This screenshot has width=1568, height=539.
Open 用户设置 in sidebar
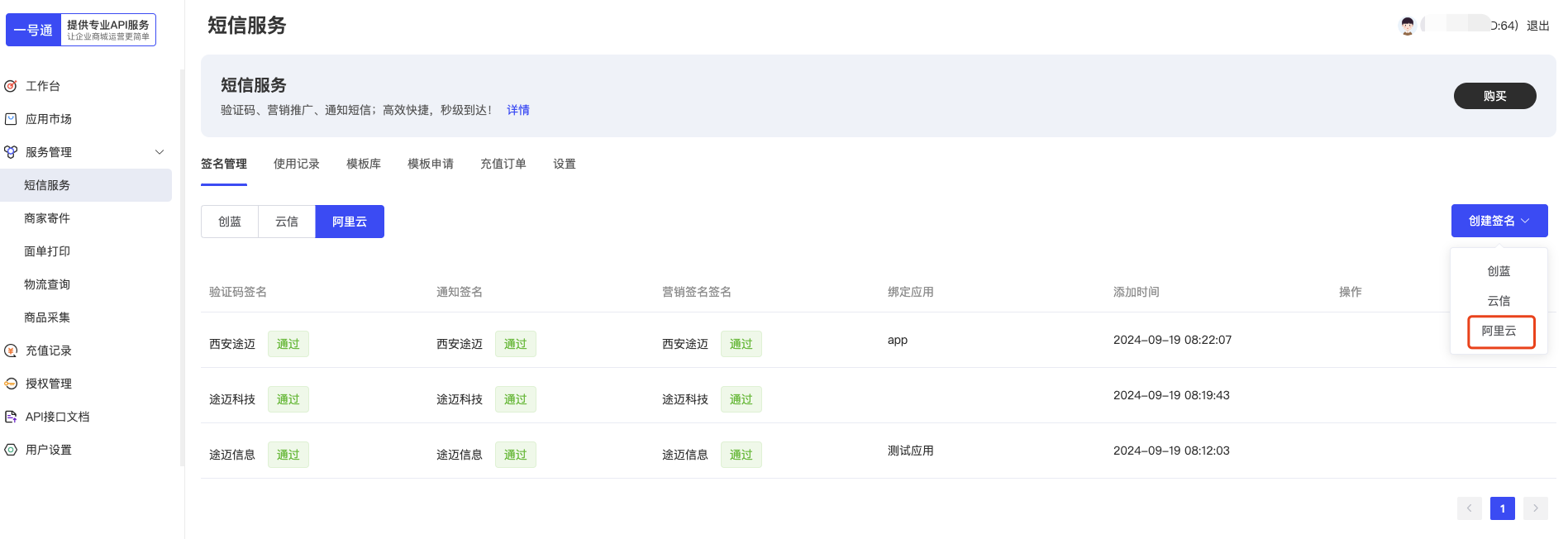tap(49, 450)
